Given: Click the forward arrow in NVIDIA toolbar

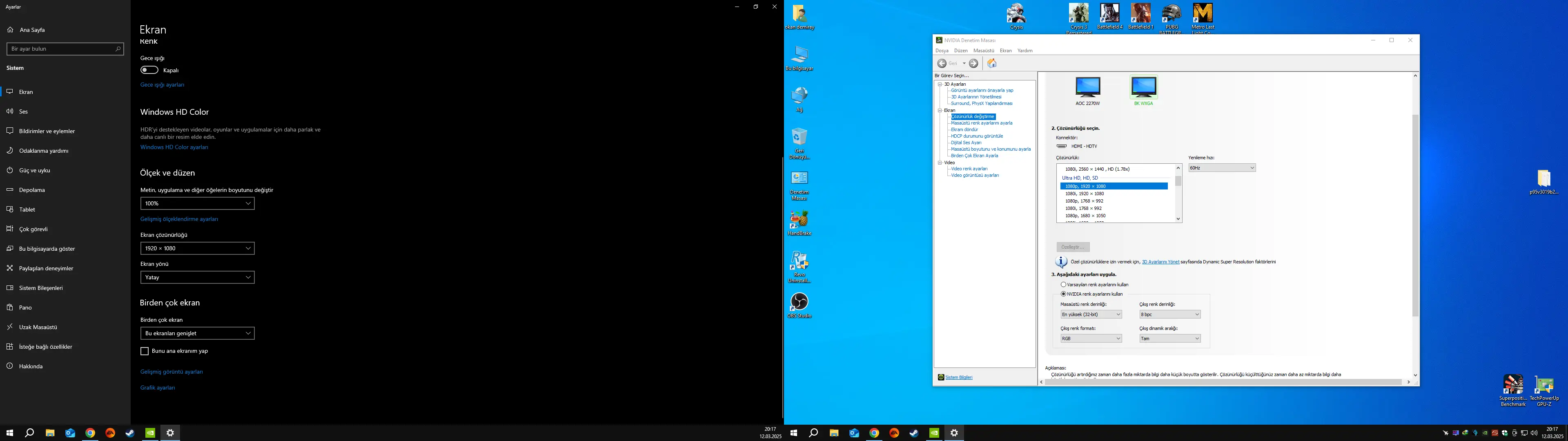Looking at the screenshot, I should pos(974,63).
